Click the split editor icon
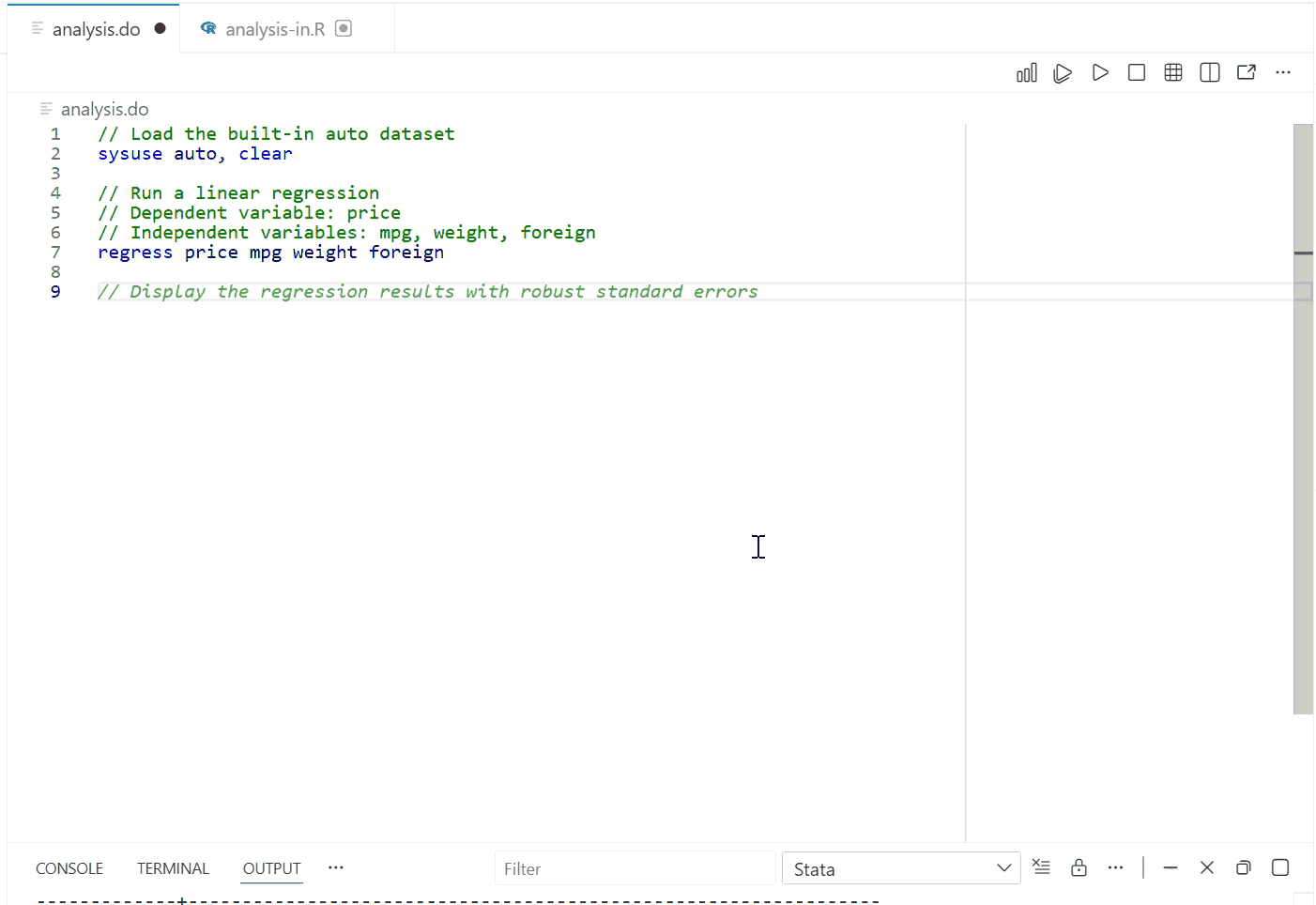This screenshot has width=1316, height=905. pos(1209,73)
